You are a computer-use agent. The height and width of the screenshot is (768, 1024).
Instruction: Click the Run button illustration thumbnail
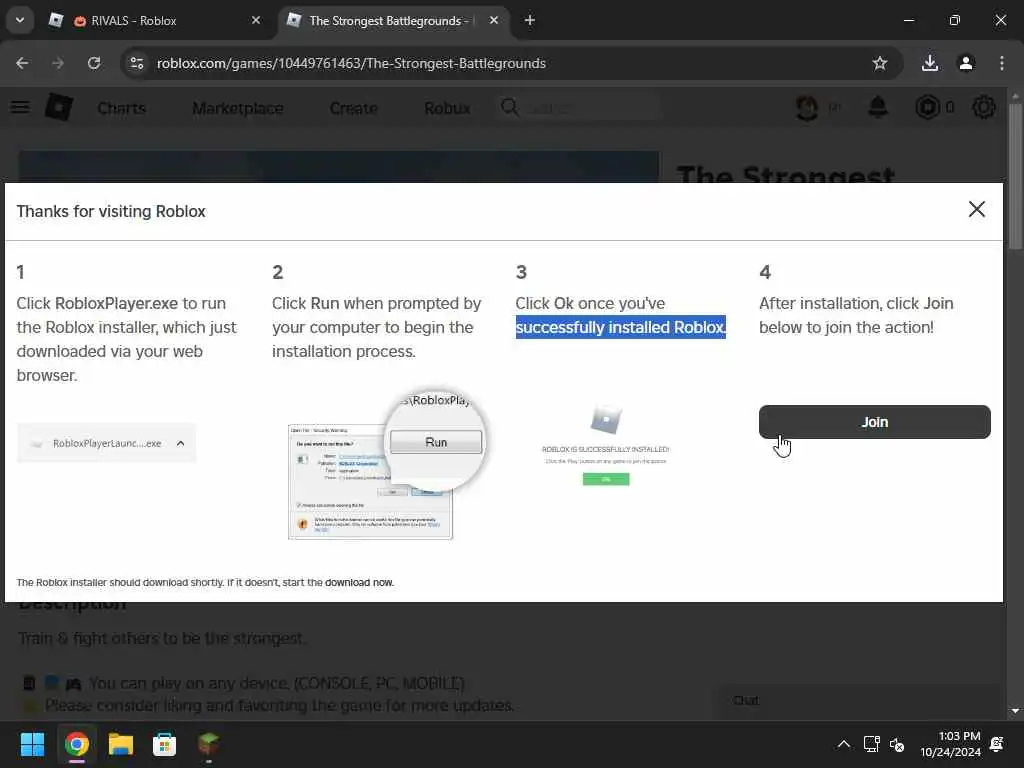click(x=387, y=466)
